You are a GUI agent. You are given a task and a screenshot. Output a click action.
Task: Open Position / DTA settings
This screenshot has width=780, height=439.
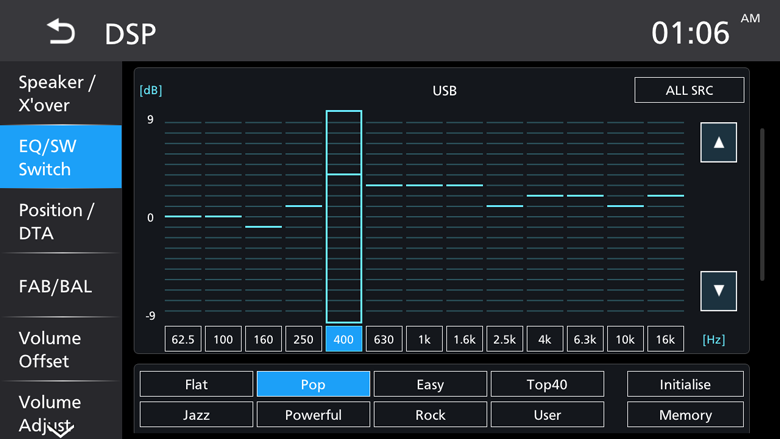pyautogui.click(x=60, y=221)
